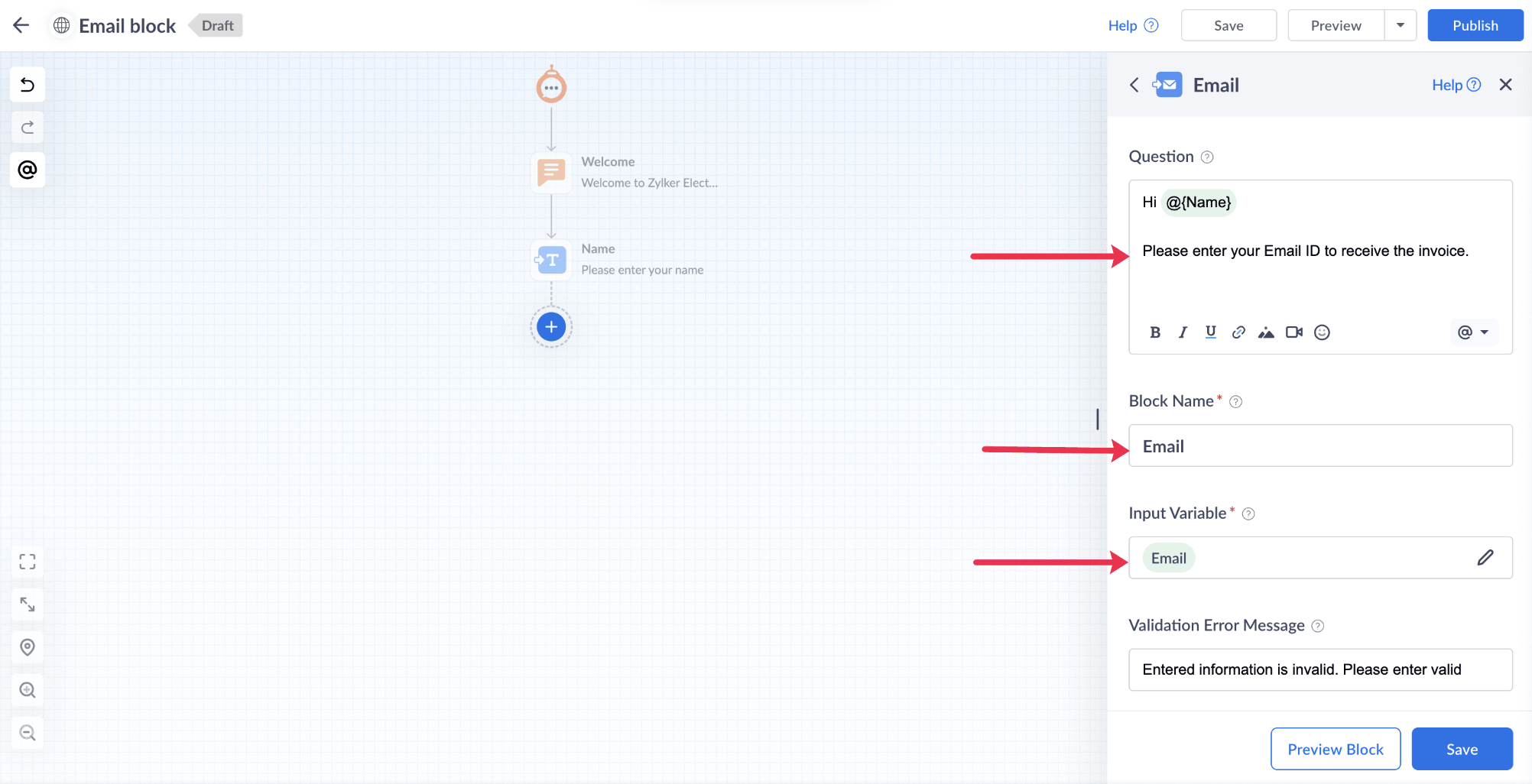Expand the canvas to full view

(28, 604)
